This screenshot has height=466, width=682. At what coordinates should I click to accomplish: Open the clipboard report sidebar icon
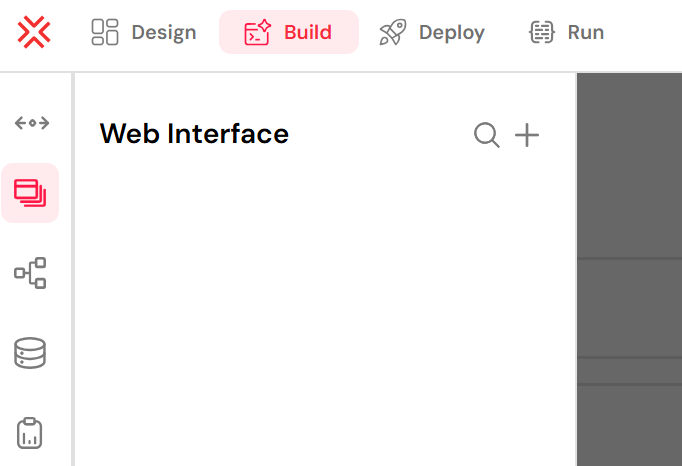coord(30,433)
